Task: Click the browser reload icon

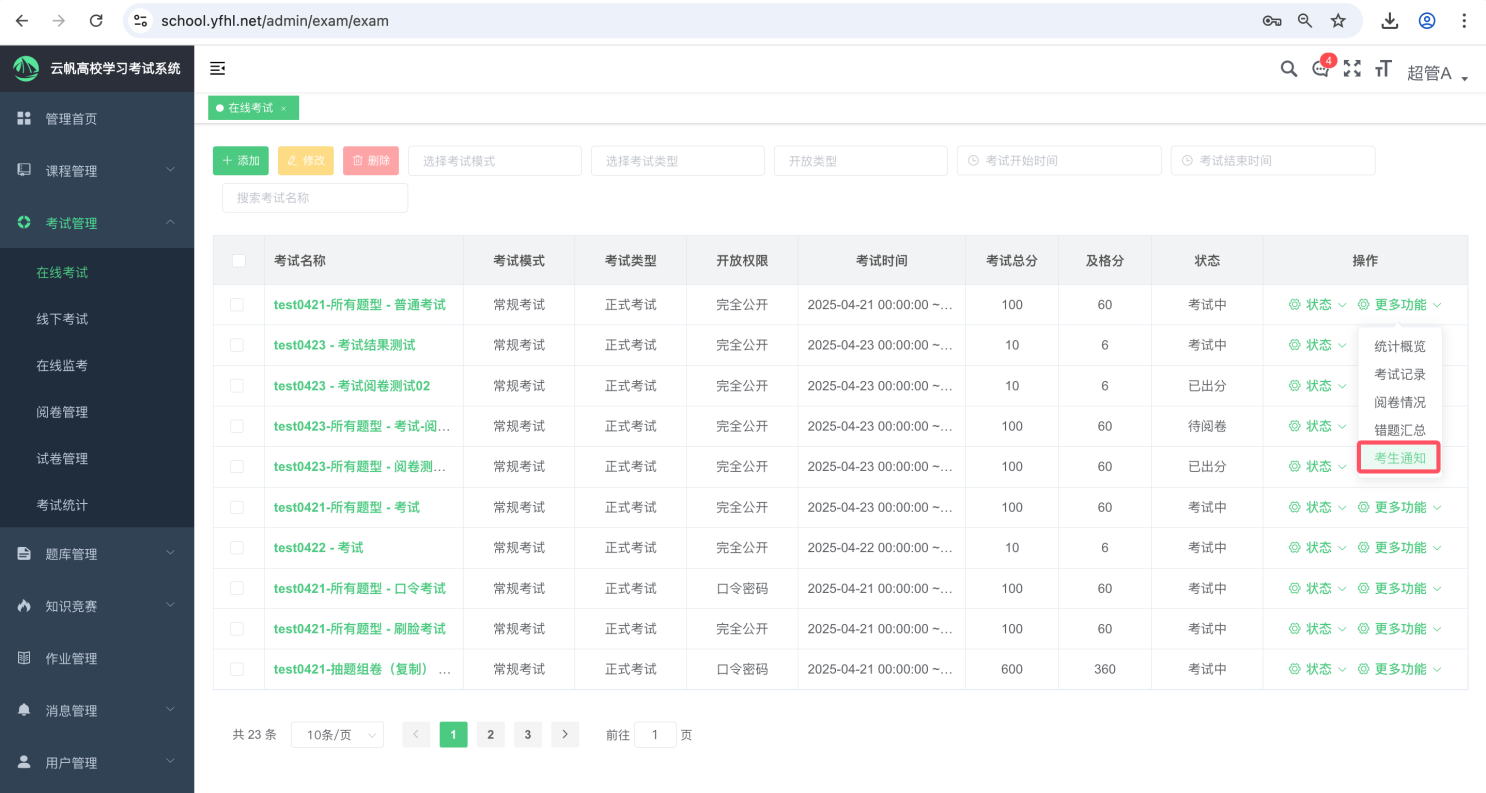Action: coord(96,20)
